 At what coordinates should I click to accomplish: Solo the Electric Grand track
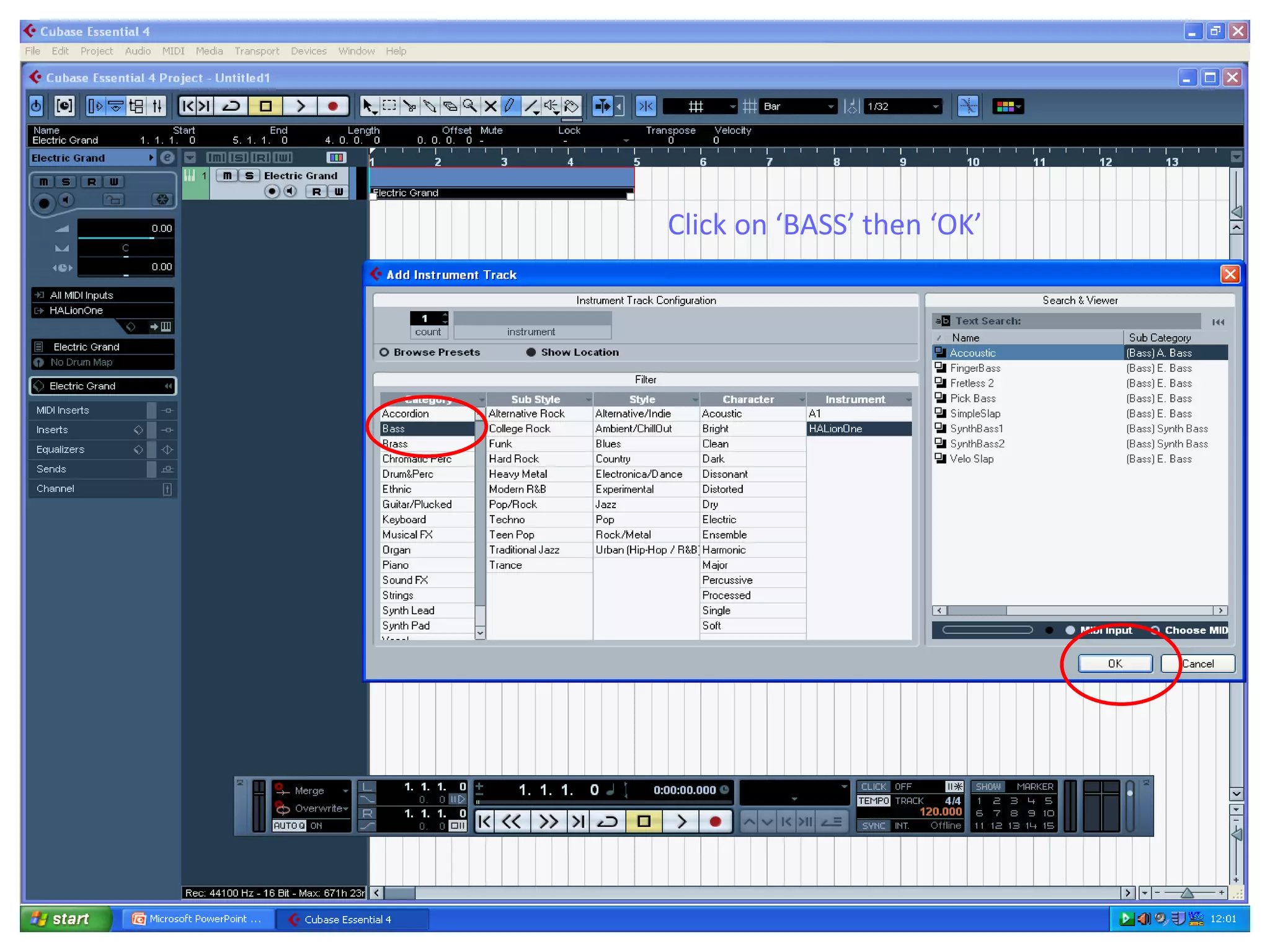(249, 176)
